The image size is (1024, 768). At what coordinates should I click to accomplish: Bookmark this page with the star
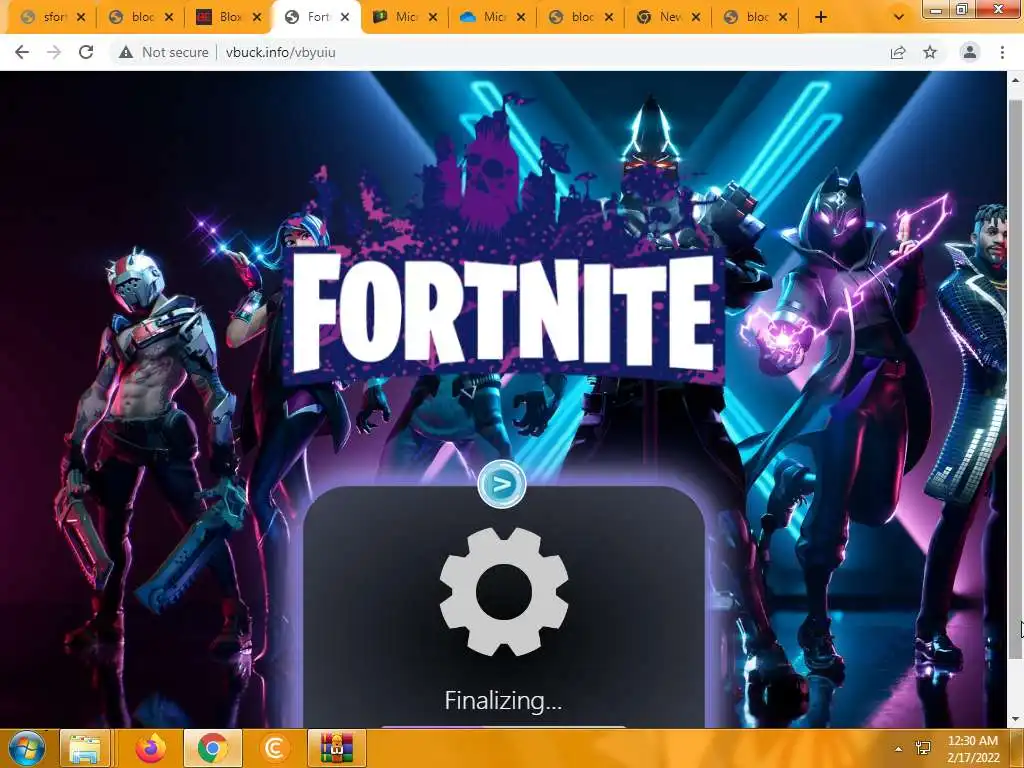point(930,52)
